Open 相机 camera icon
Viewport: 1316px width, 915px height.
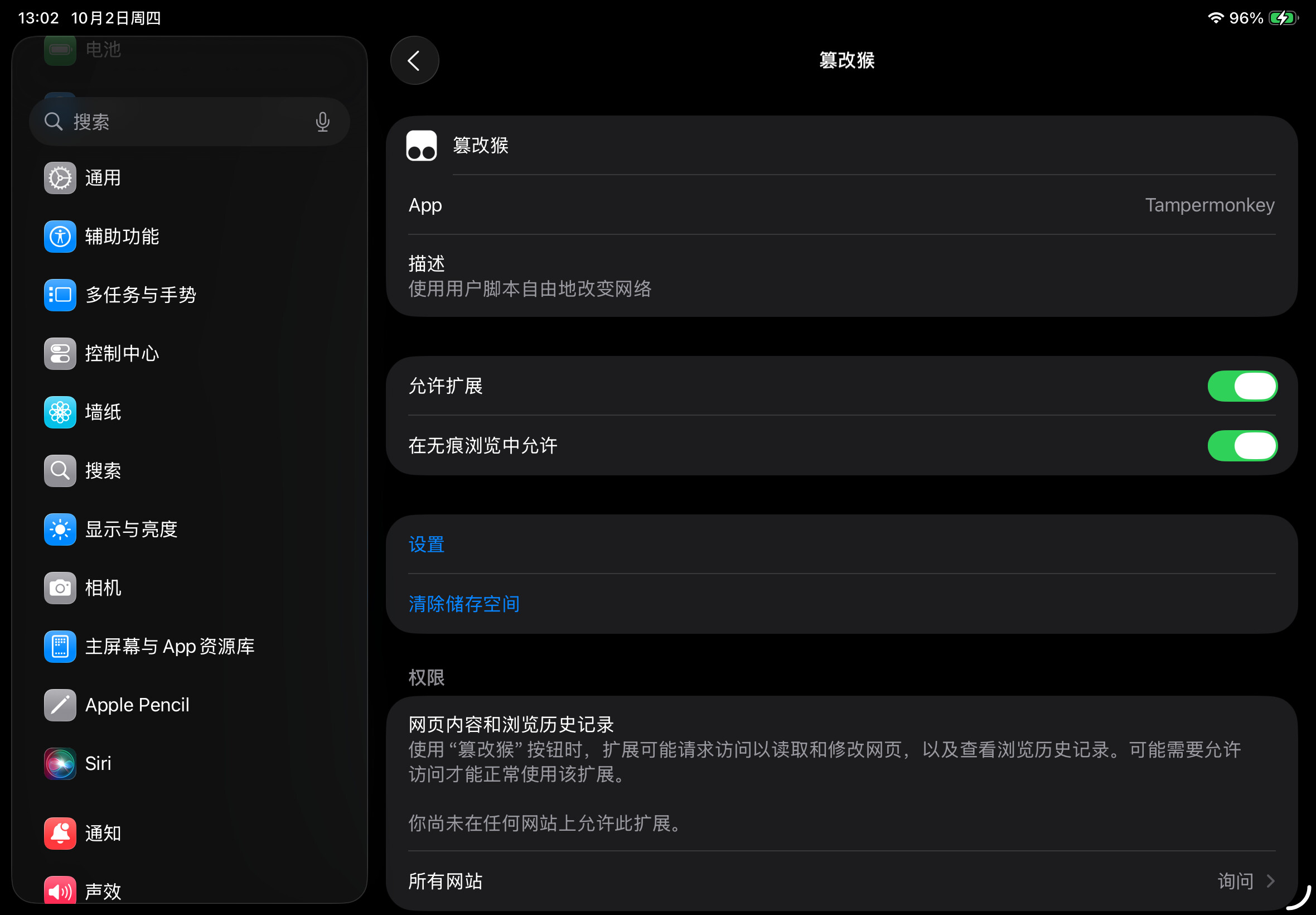pos(60,587)
